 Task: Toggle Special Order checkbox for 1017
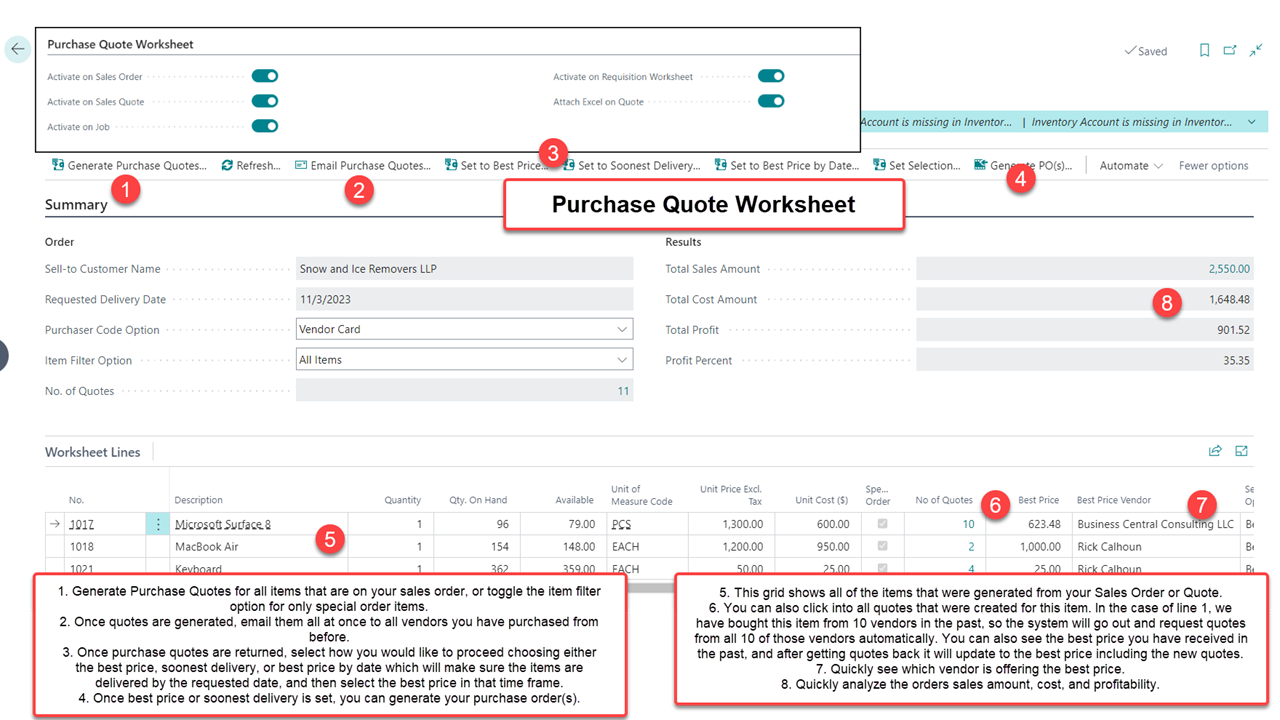coord(881,524)
